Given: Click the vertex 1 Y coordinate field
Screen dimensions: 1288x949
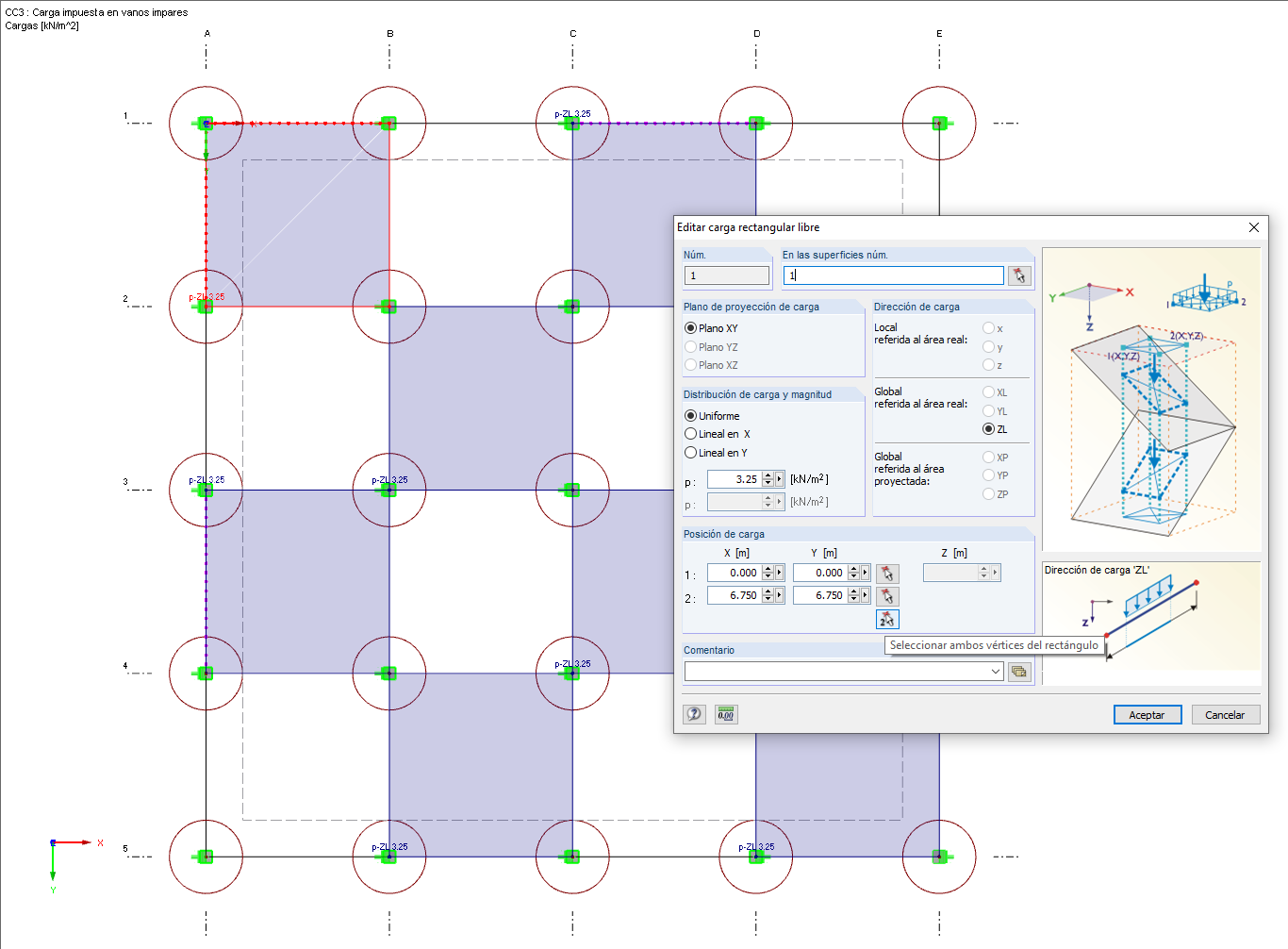Looking at the screenshot, I should 820,573.
